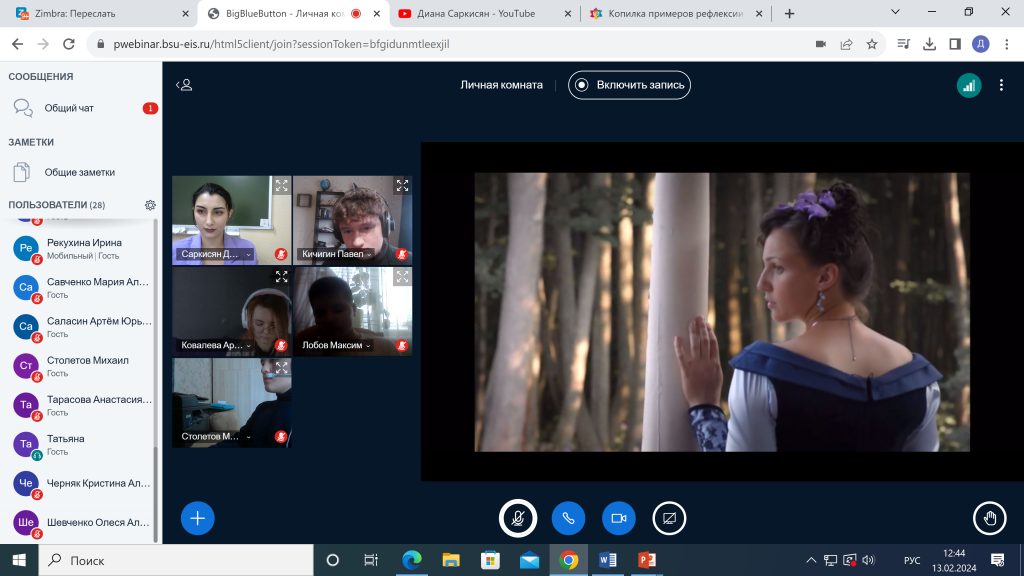Image resolution: width=1024 pixels, height=576 pixels.
Task: Show hidden system tray icons
Action: (810, 560)
